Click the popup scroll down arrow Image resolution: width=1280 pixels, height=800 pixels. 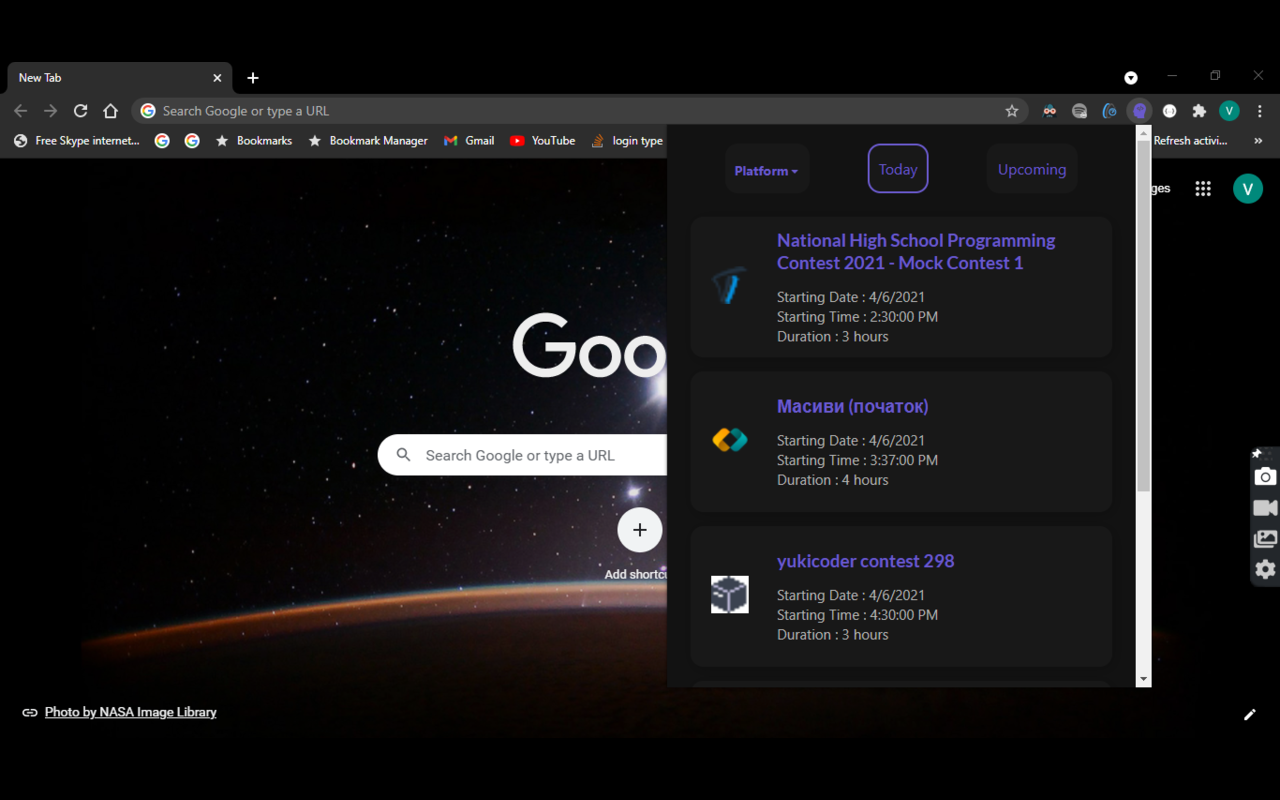click(x=1144, y=679)
